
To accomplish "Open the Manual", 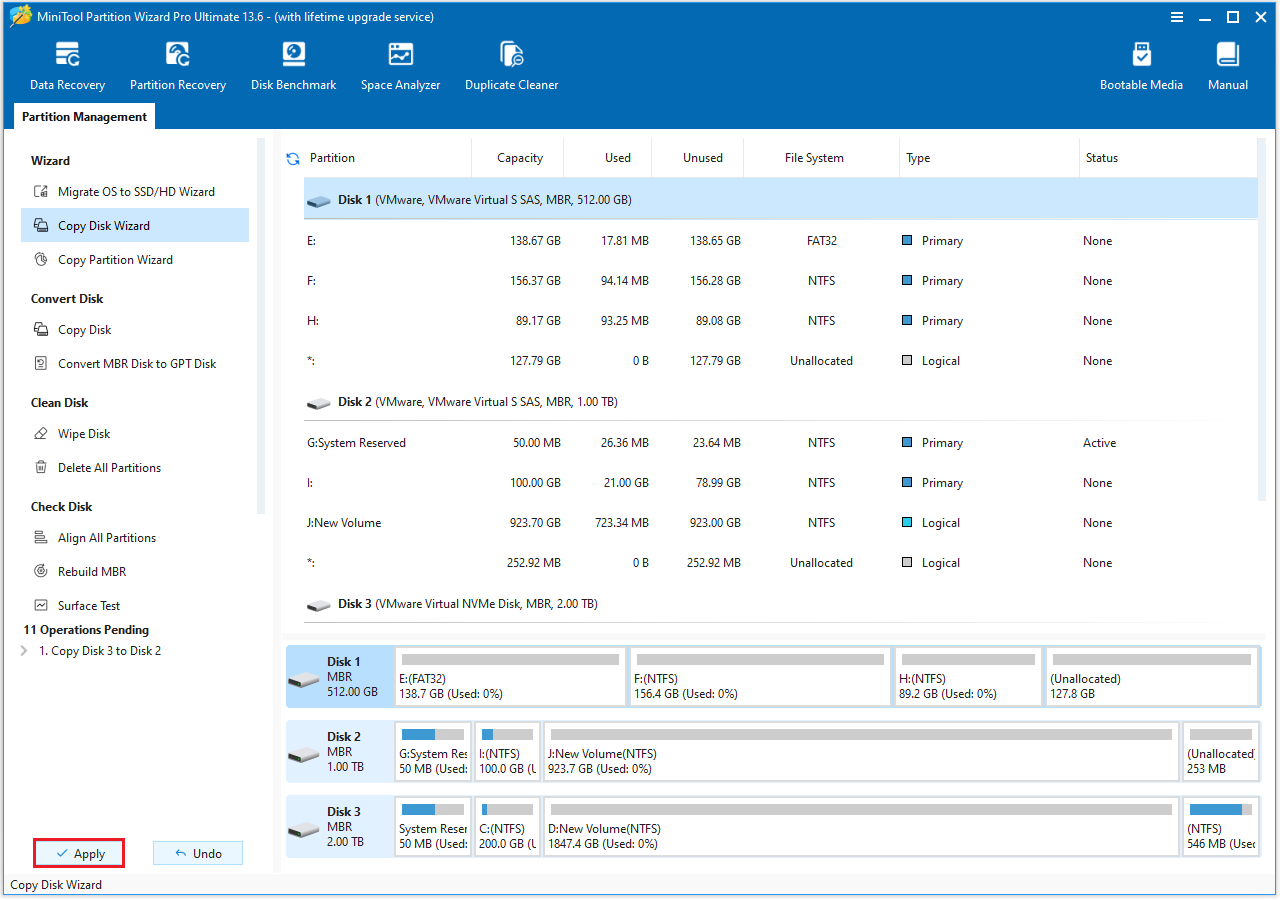I will (x=1228, y=66).
